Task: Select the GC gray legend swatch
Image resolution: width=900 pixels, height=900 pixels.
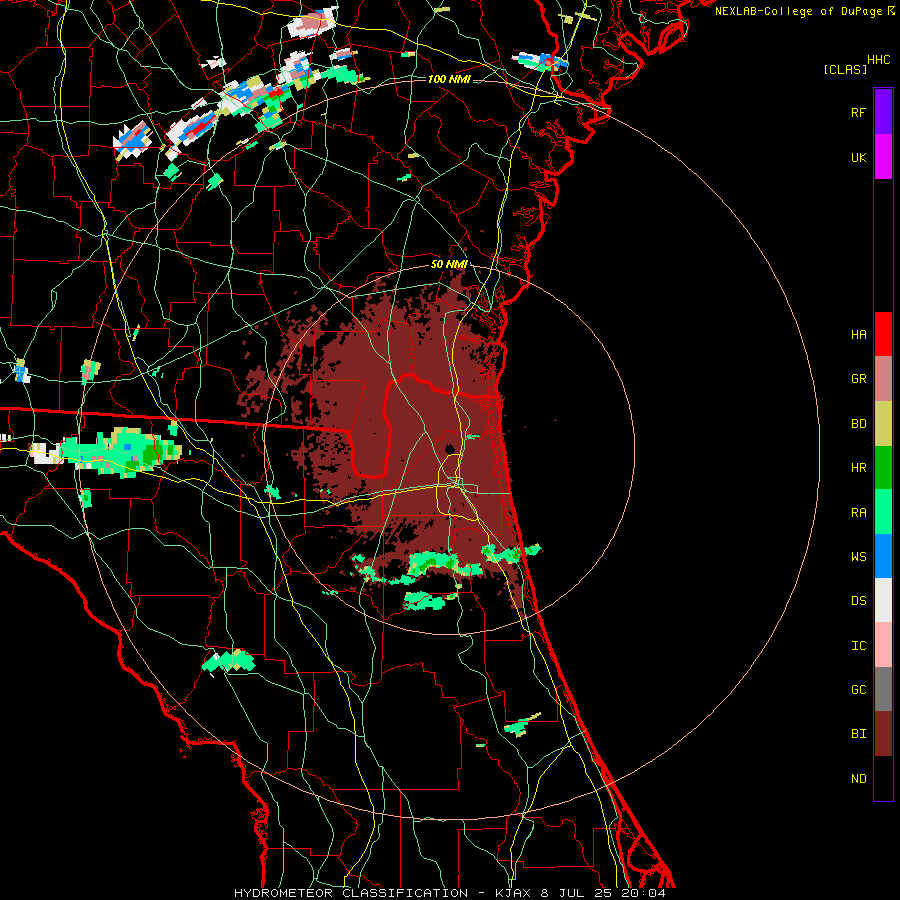Action: tap(883, 689)
